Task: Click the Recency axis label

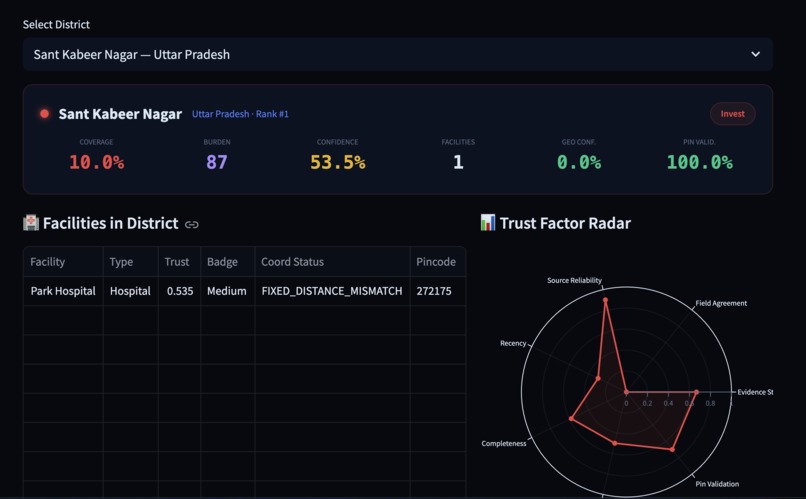Action: (513, 343)
